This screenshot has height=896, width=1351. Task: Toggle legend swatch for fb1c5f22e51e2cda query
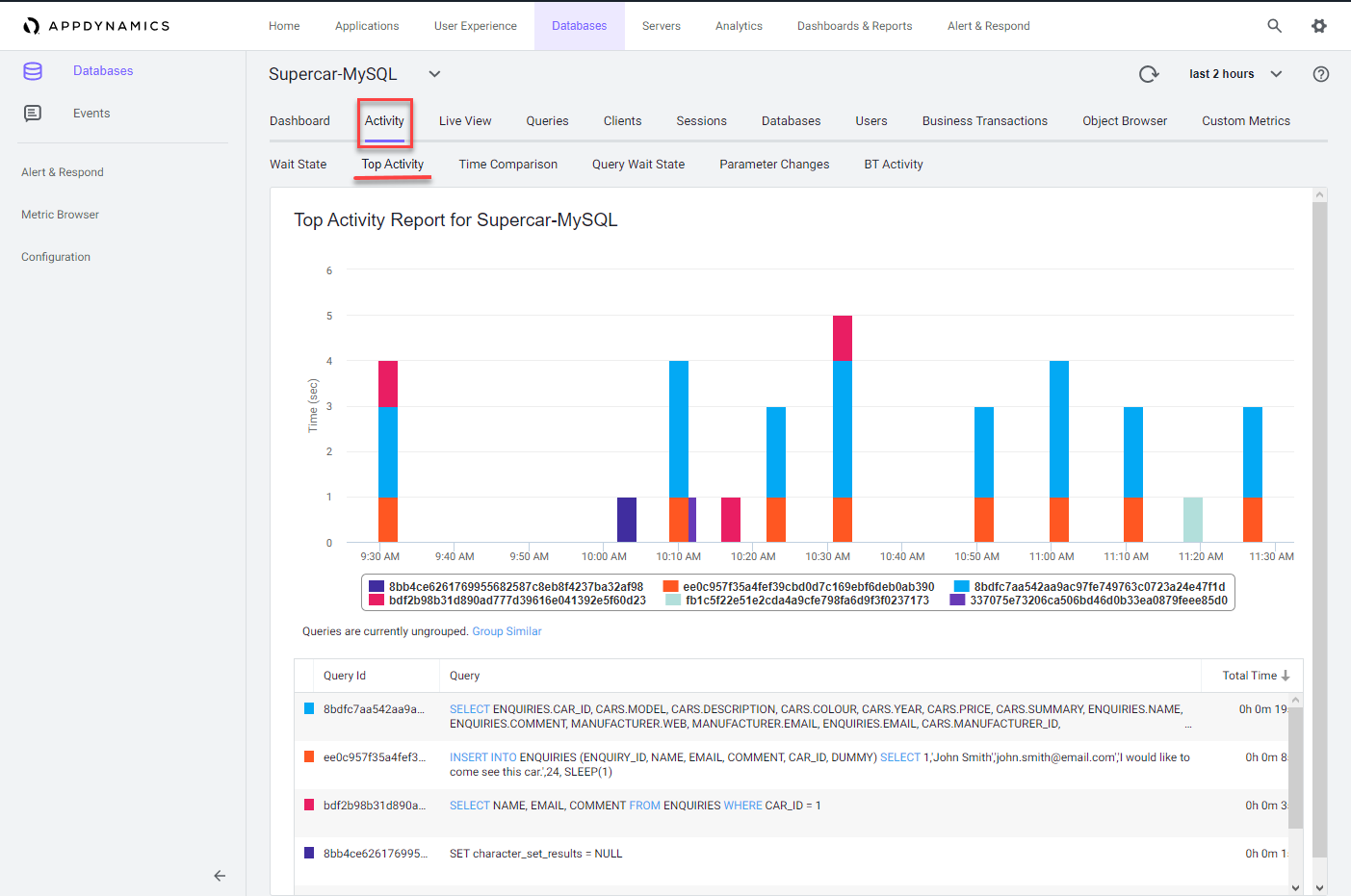click(673, 600)
